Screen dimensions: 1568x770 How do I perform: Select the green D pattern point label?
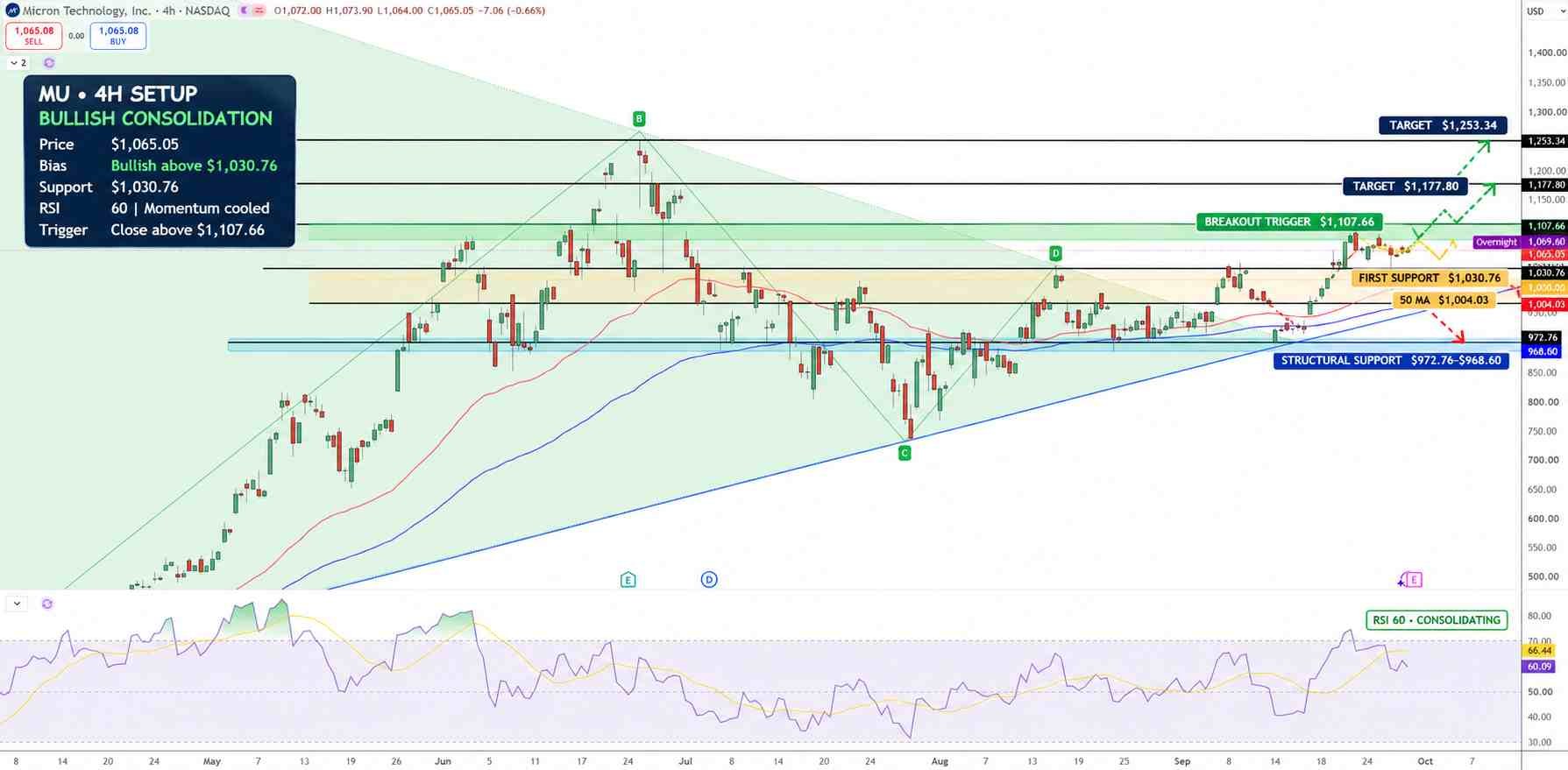[1056, 253]
